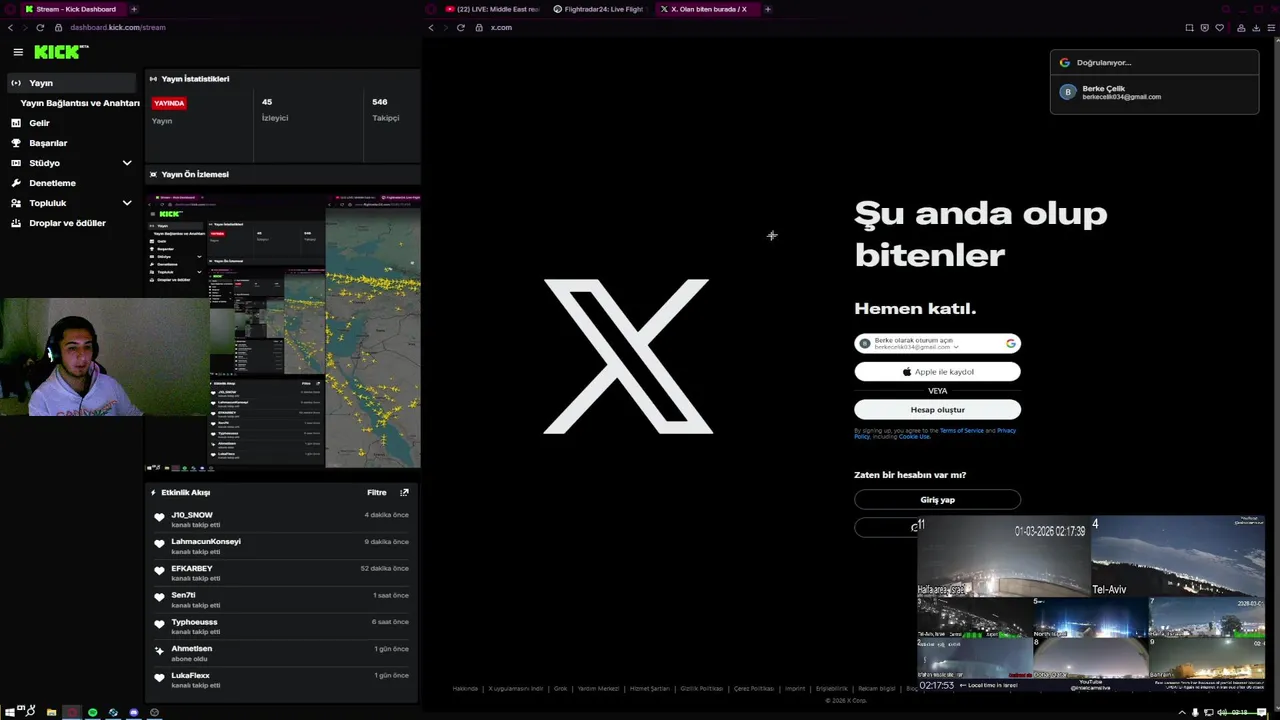Reload the Kick dashboard page

point(40,27)
